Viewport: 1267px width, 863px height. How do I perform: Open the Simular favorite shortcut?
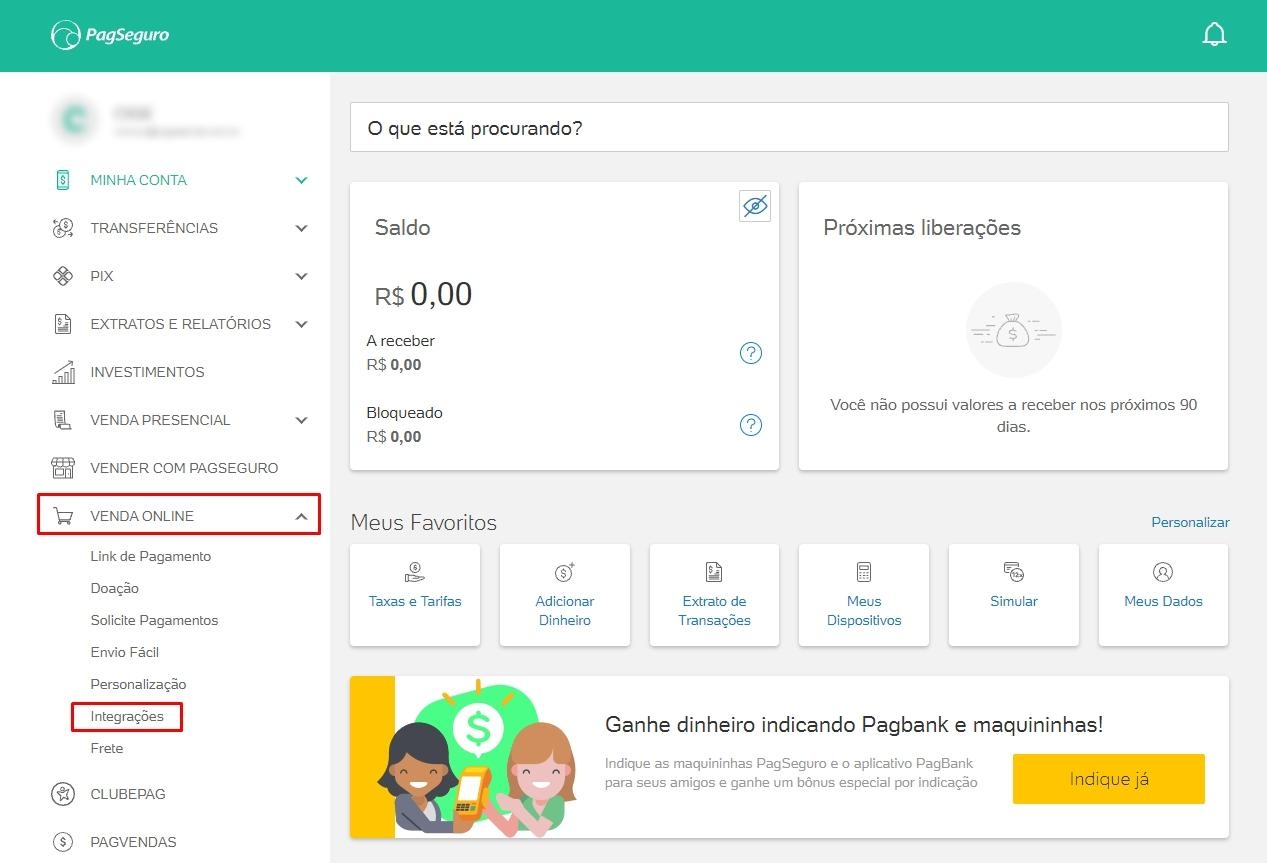pos(1013,594)
